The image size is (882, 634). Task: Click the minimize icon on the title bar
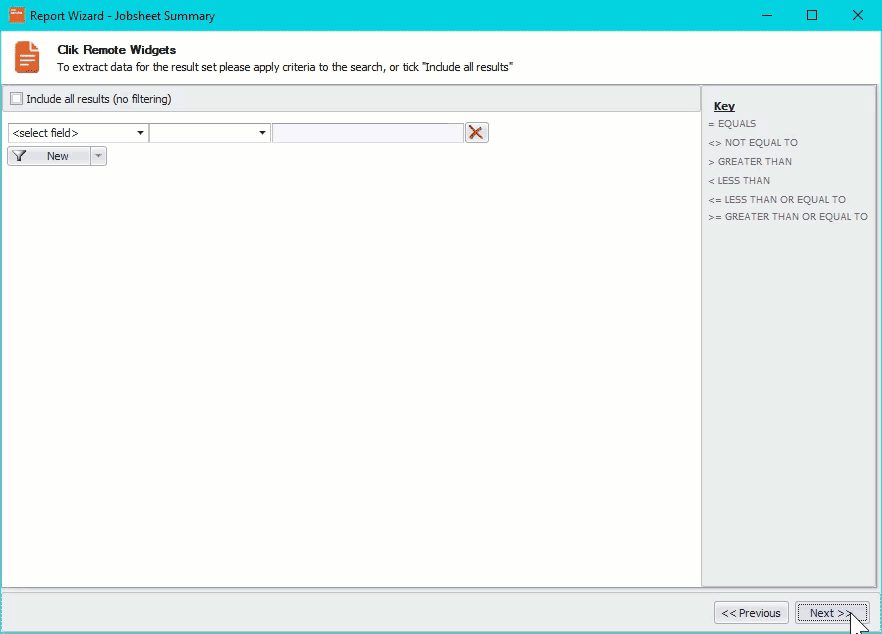coord(765,15)
